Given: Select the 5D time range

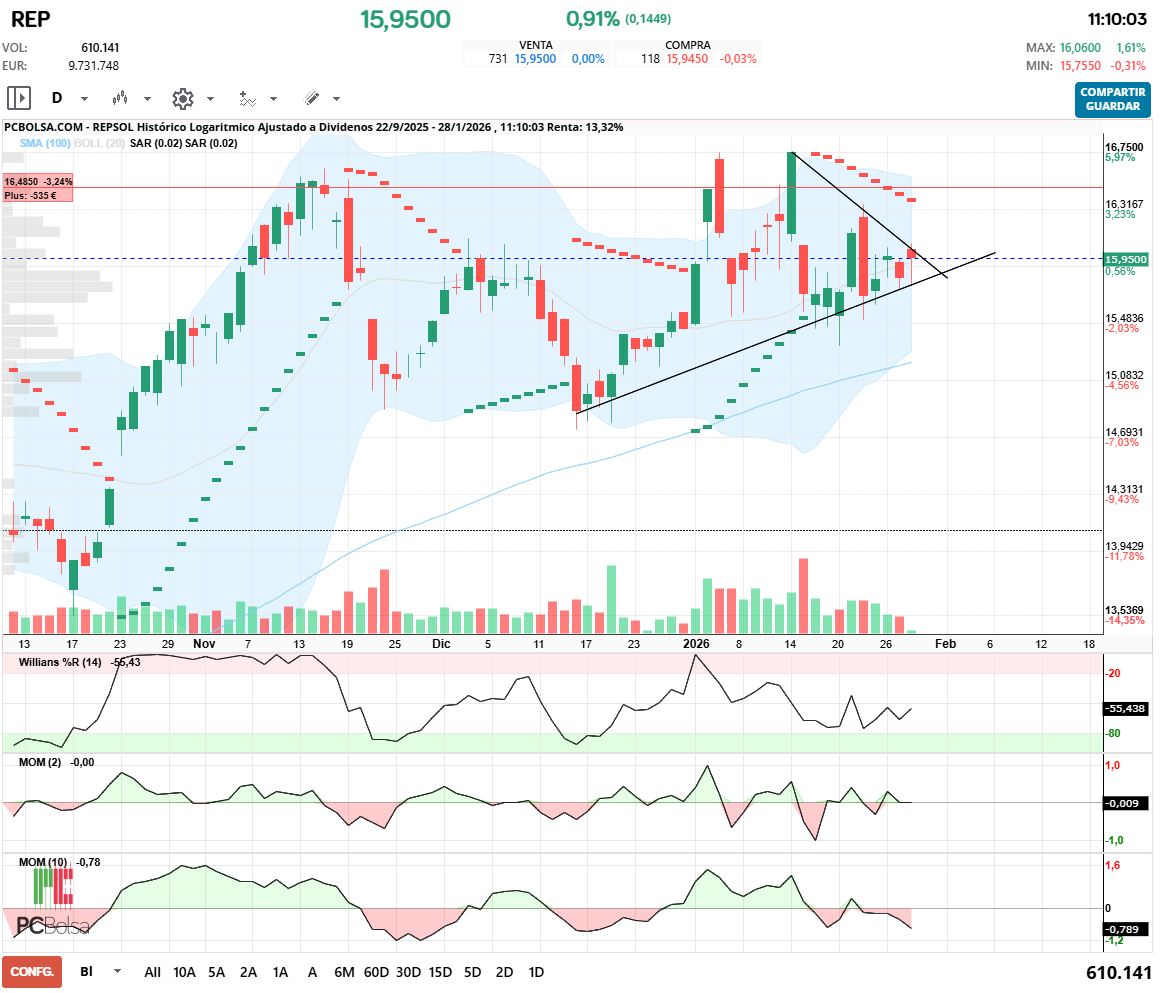Looking at the screenshot, I should pos(472,972).
